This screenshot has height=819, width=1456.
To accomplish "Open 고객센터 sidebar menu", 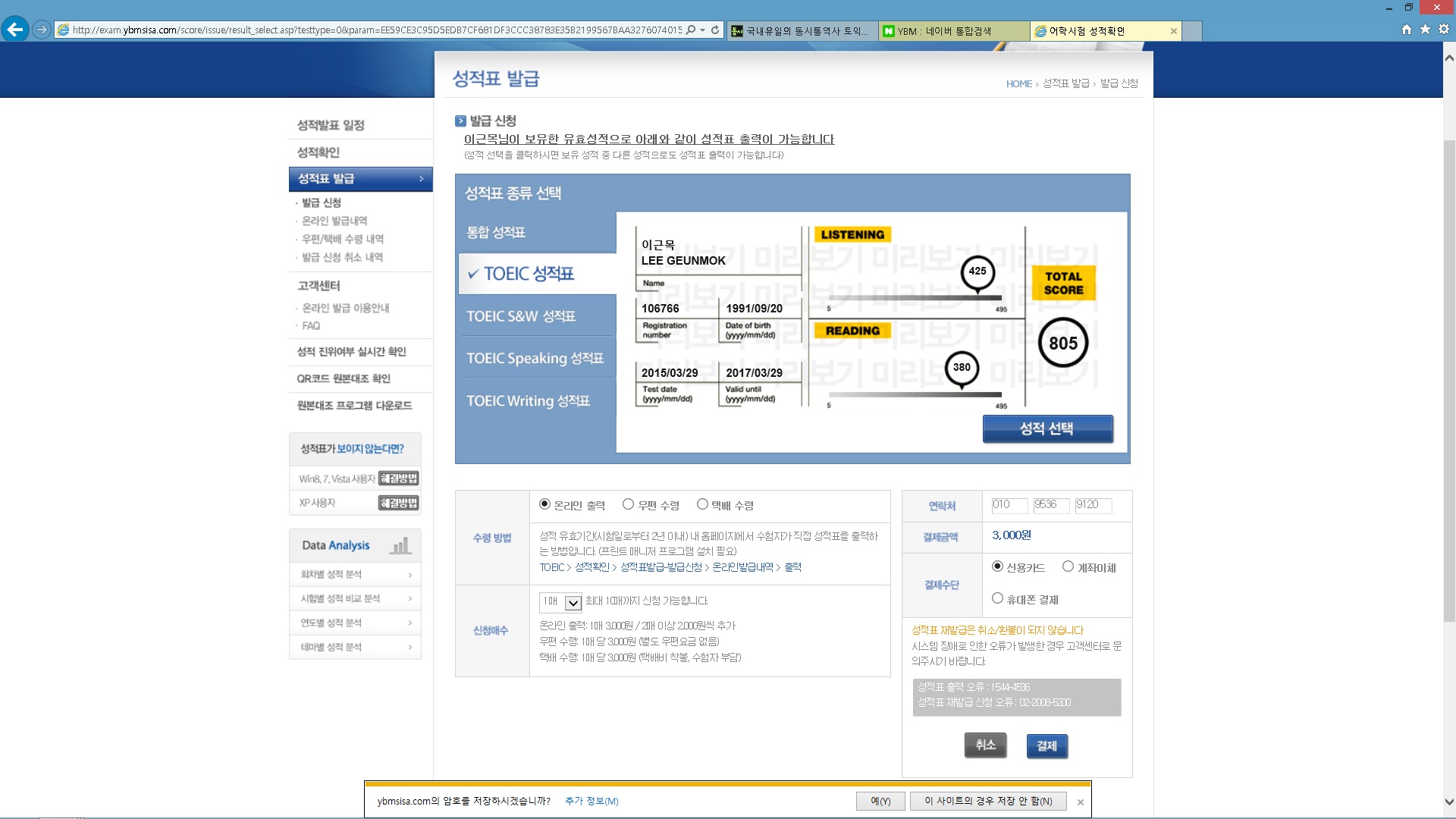I will (318, 286).
